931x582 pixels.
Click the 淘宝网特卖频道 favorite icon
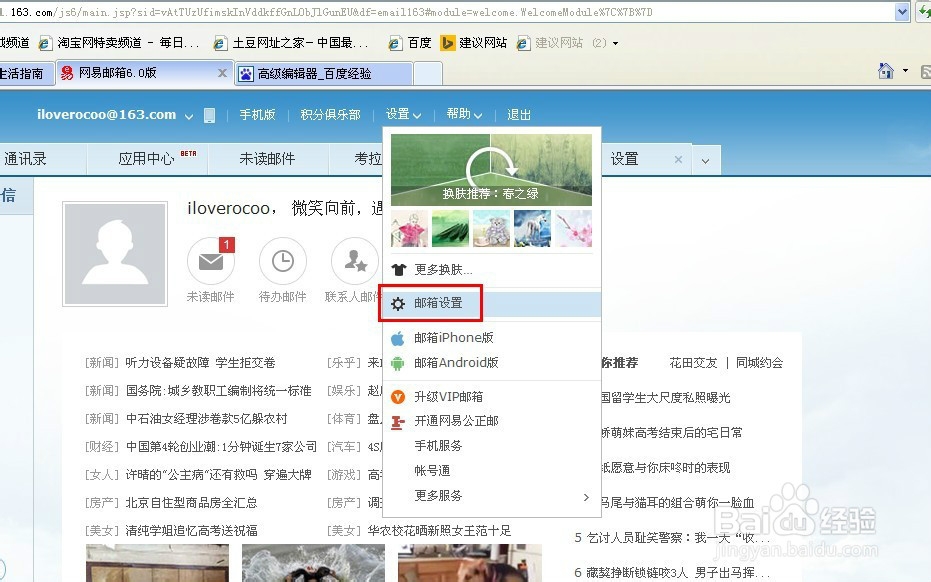click(45, 43)
